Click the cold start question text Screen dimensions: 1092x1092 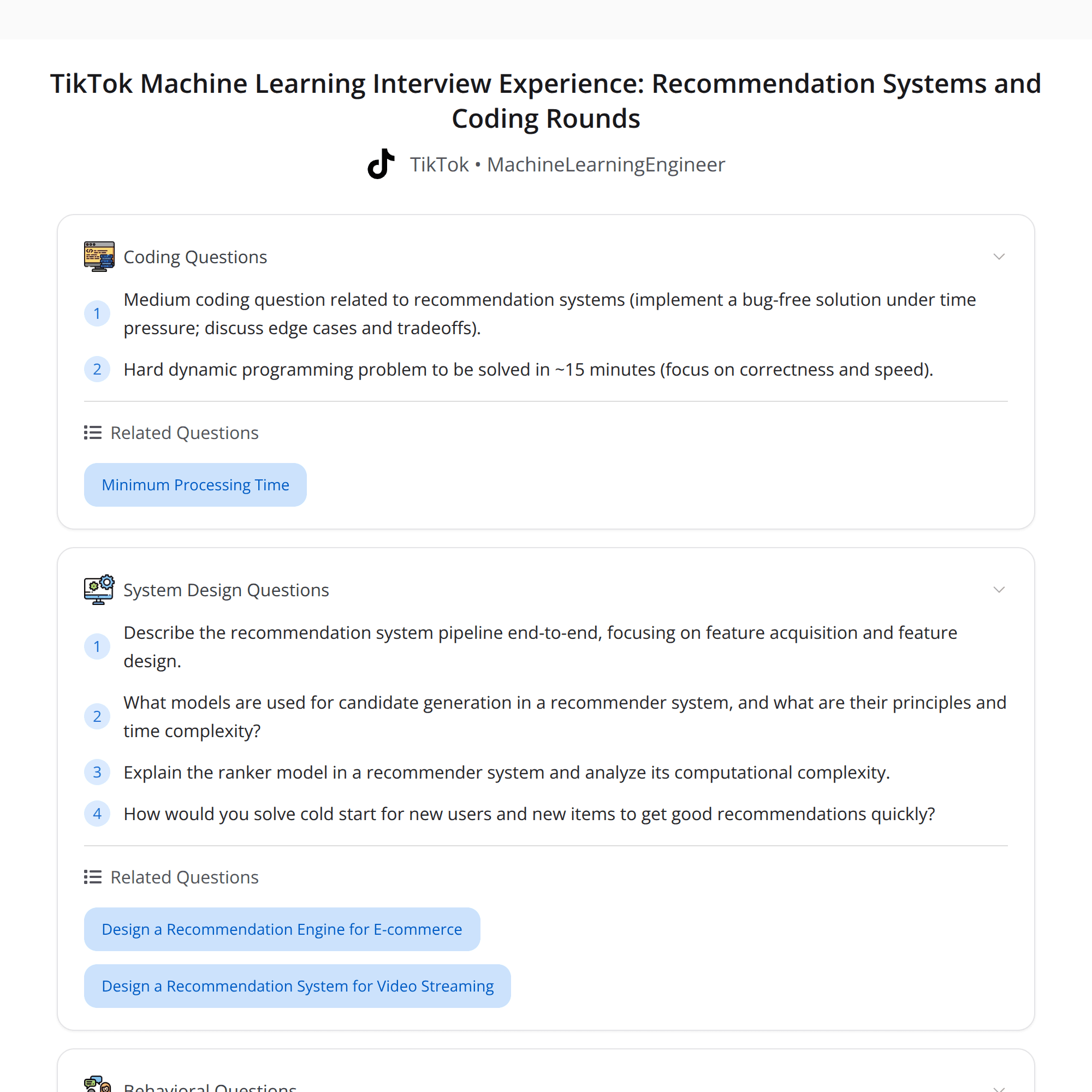pyautogui.click(x=529, y=814)
